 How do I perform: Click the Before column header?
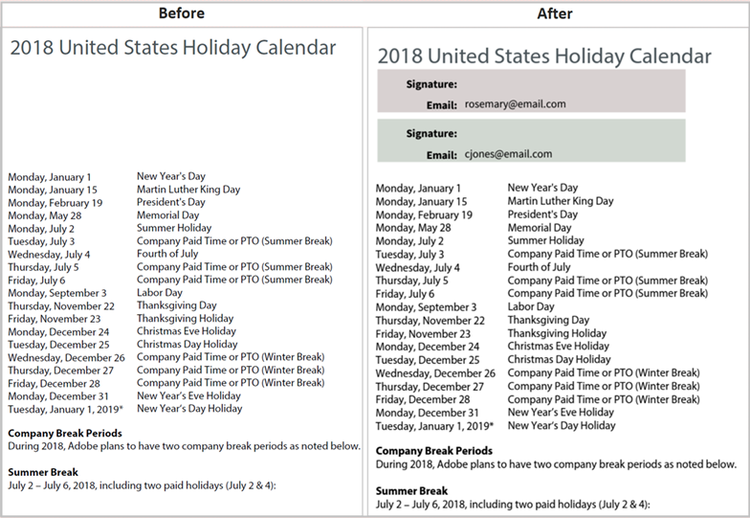182,14
